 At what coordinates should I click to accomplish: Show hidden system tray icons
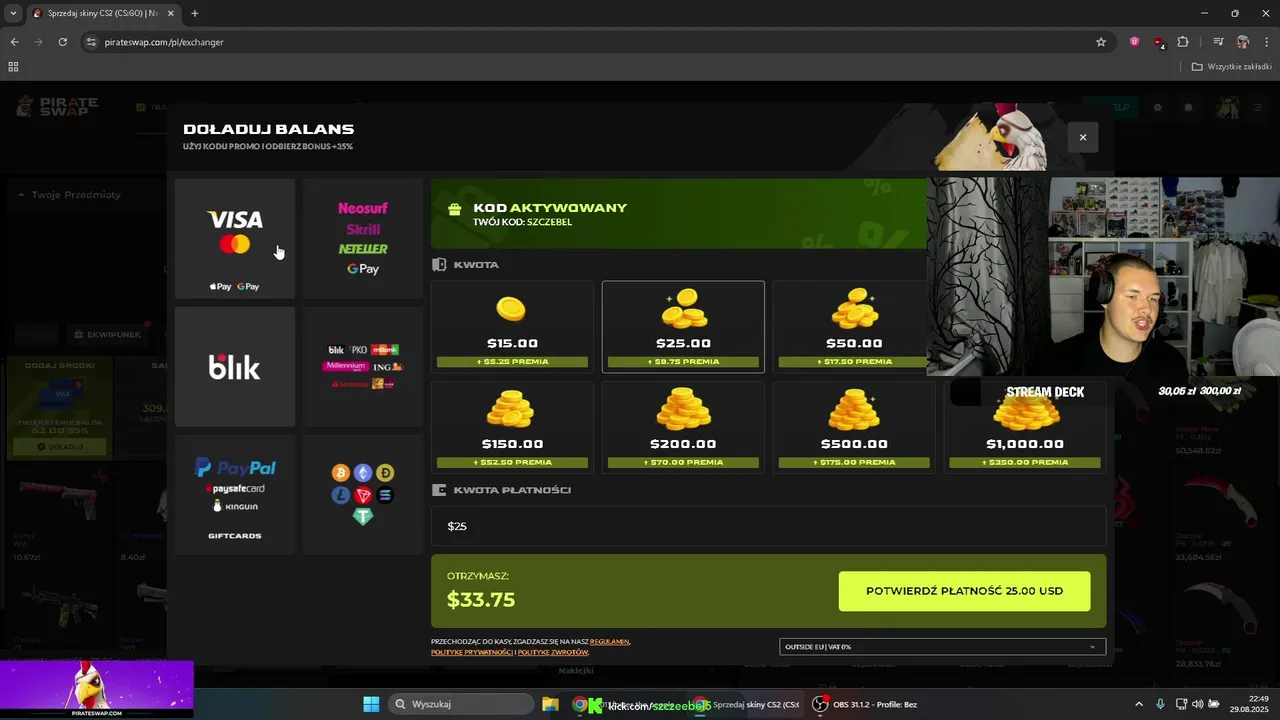click(1139, 704)
